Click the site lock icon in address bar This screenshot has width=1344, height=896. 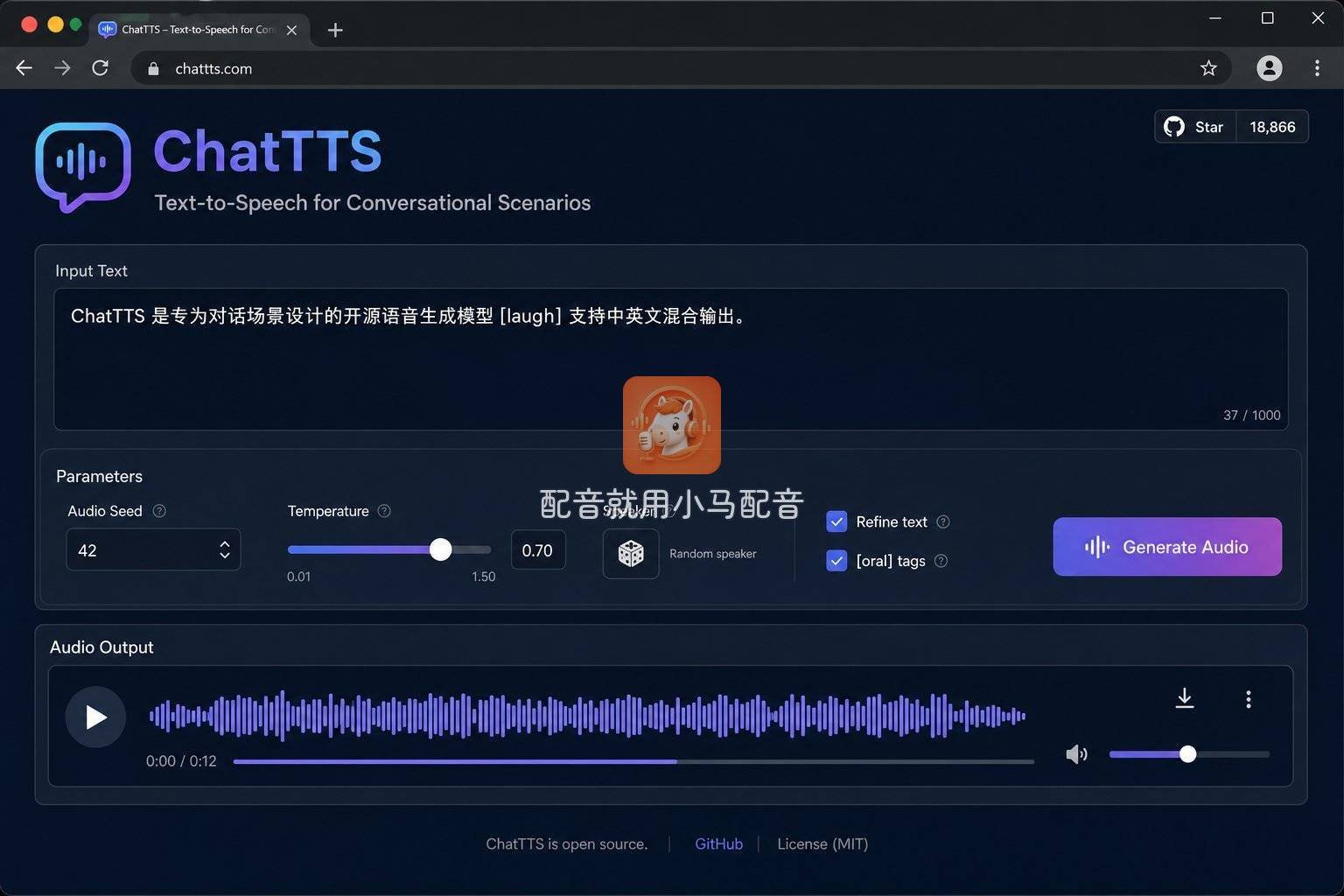tap(154, 69)
